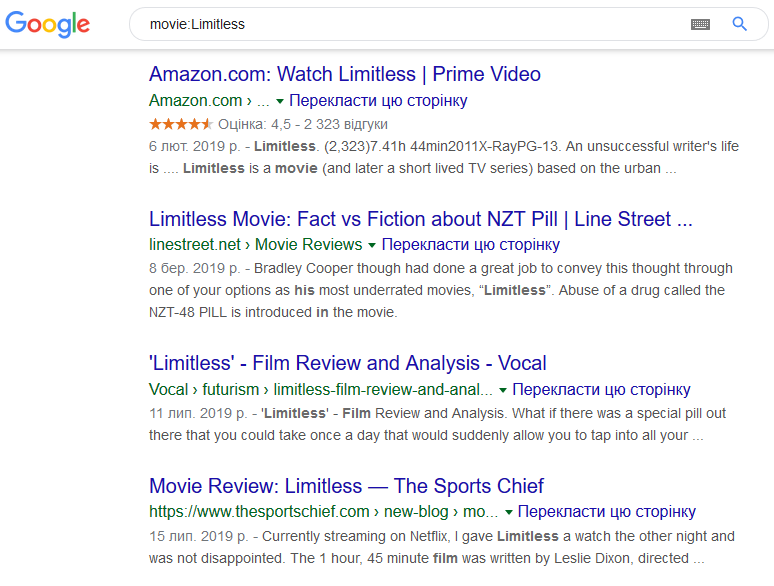Open Movie Review: Limitless The Sports Chief
774x586 pixels.
click(x=346, y=486)
